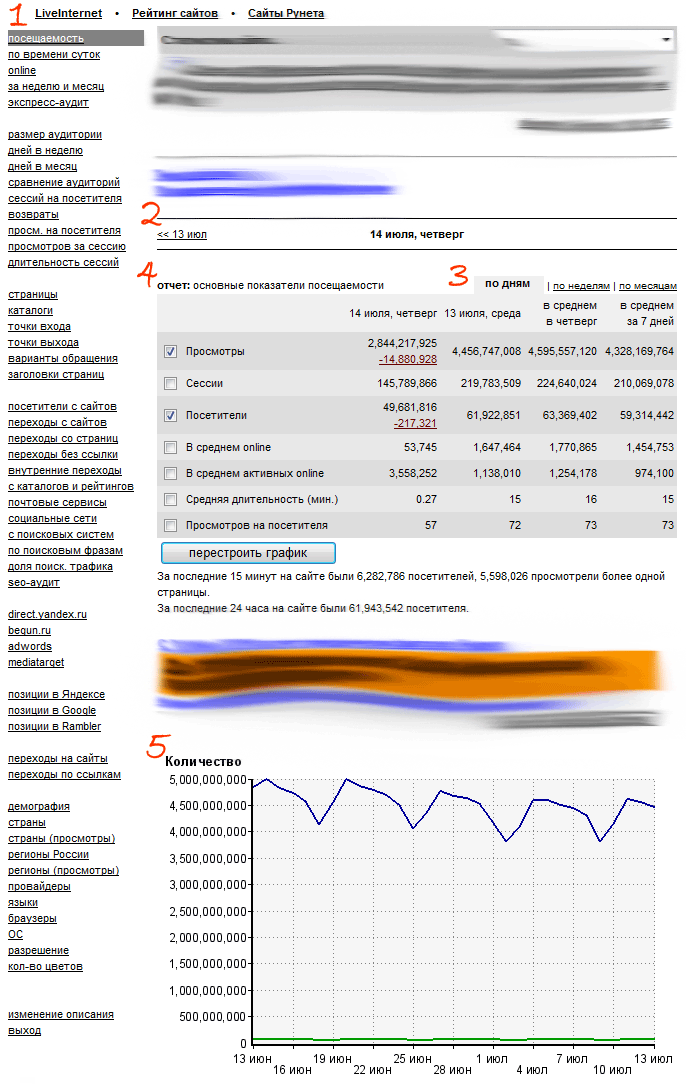Click red -217,321 visitors difference
686x1084 pixels.
click(x=415, y=423)
